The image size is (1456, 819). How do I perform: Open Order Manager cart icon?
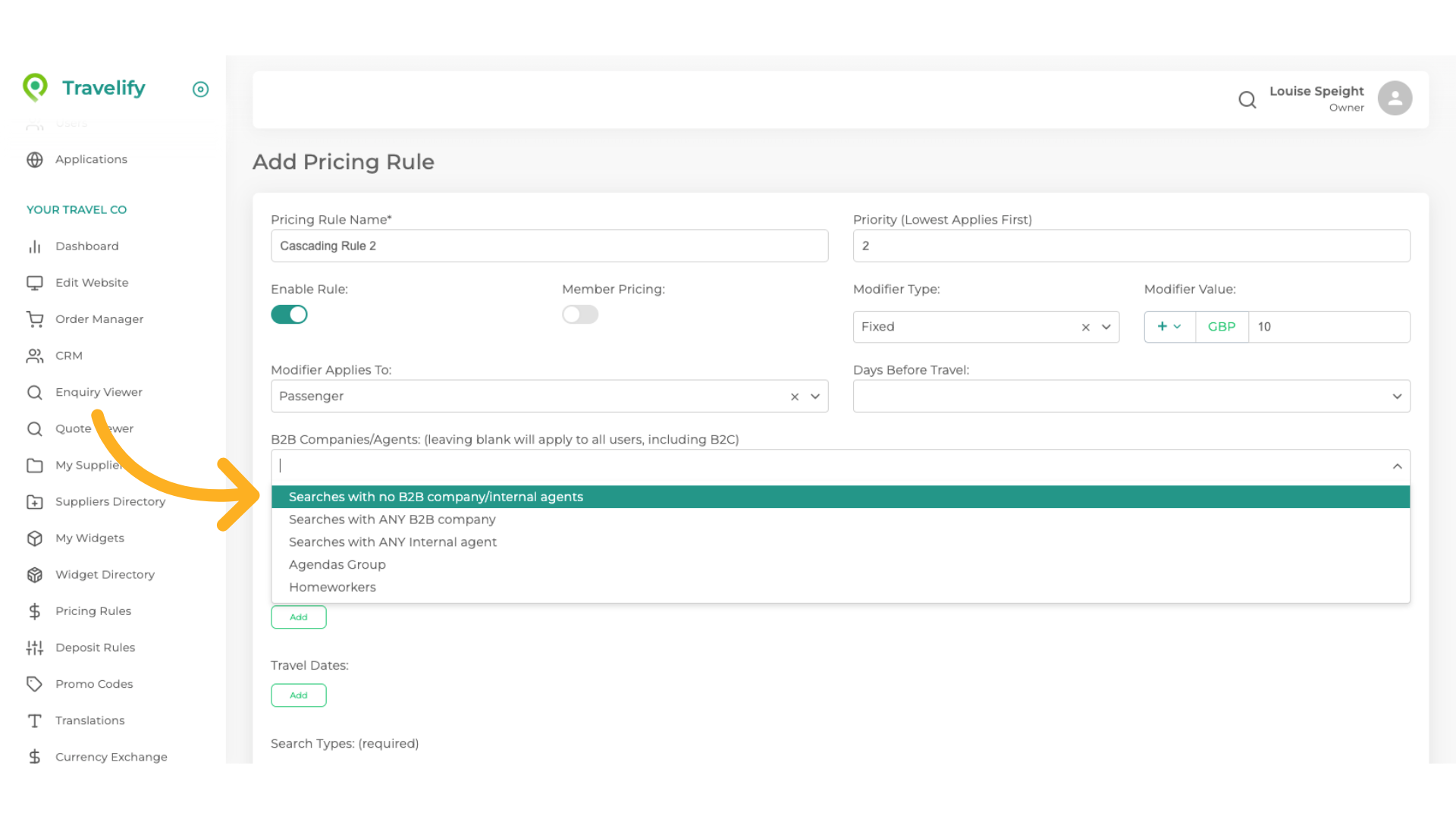click(35, 319)
